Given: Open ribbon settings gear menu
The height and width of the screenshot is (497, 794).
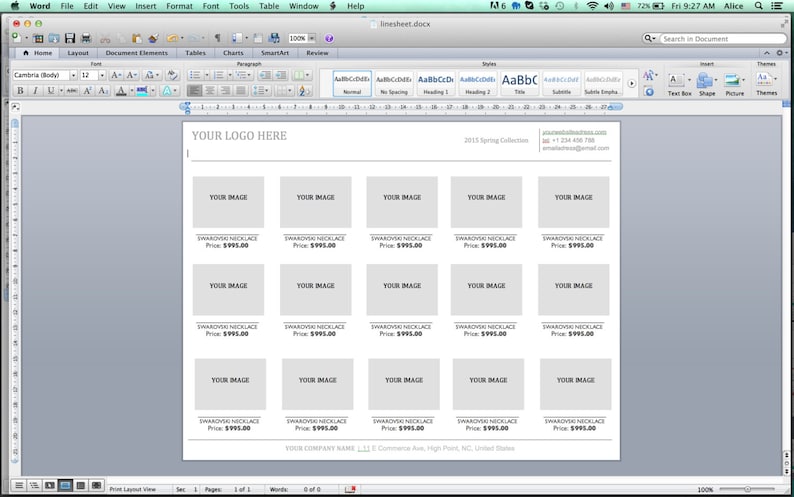Looking at the screenshot, I should pos(781,53).
